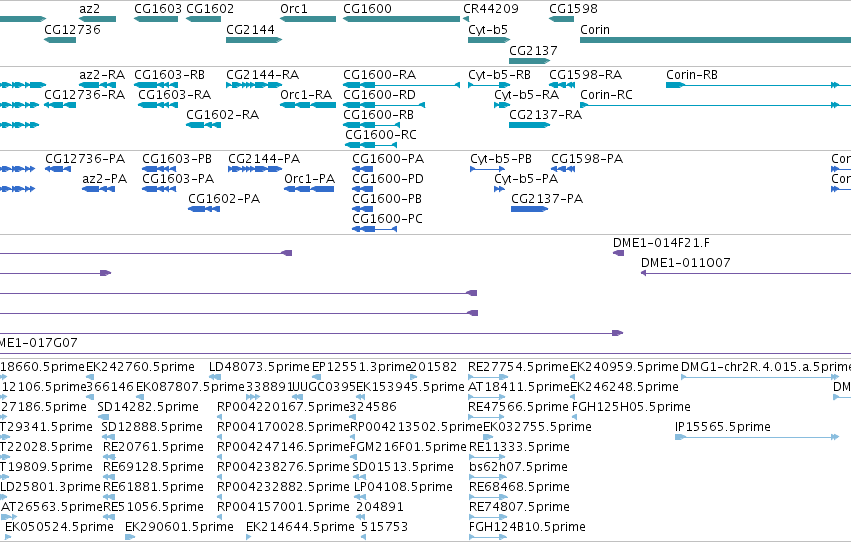Screen dimensions: 851x542
Task: Click transcript Cyt-b5-RB
Action: point(489,85)
